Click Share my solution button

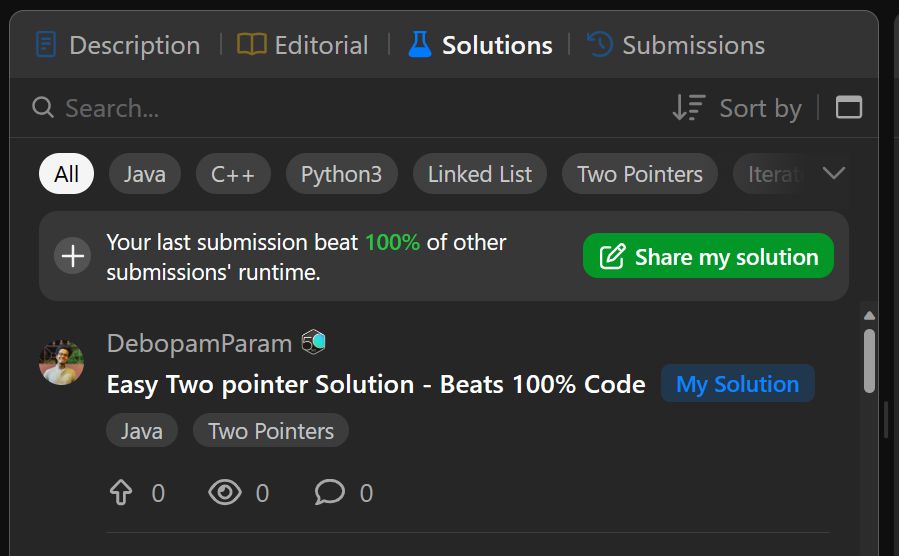(x=709, y=256)
